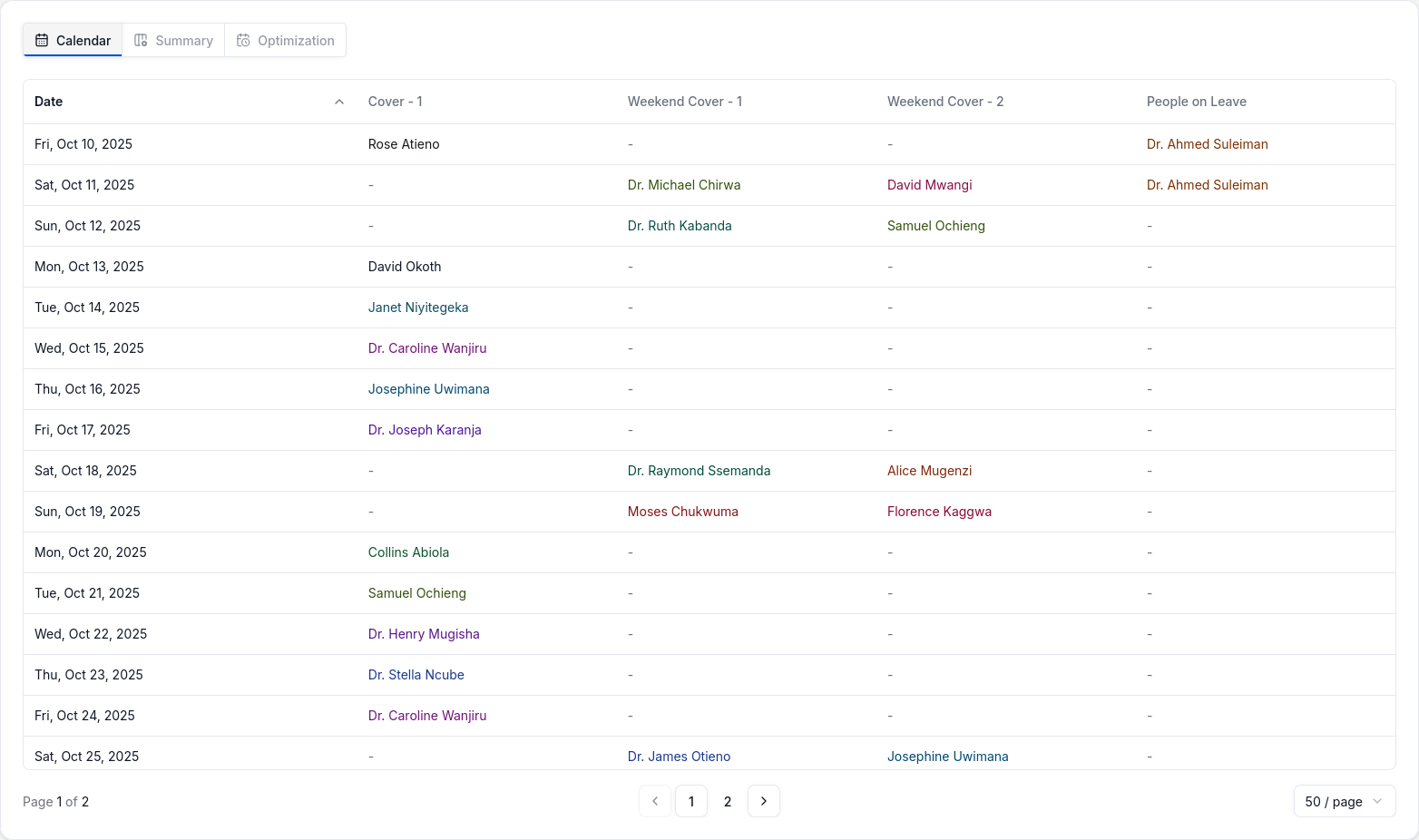Open the Optimization tab
Image resolution: width=1419 pixels, height=840 pixels.
click(x=286, y=40)
